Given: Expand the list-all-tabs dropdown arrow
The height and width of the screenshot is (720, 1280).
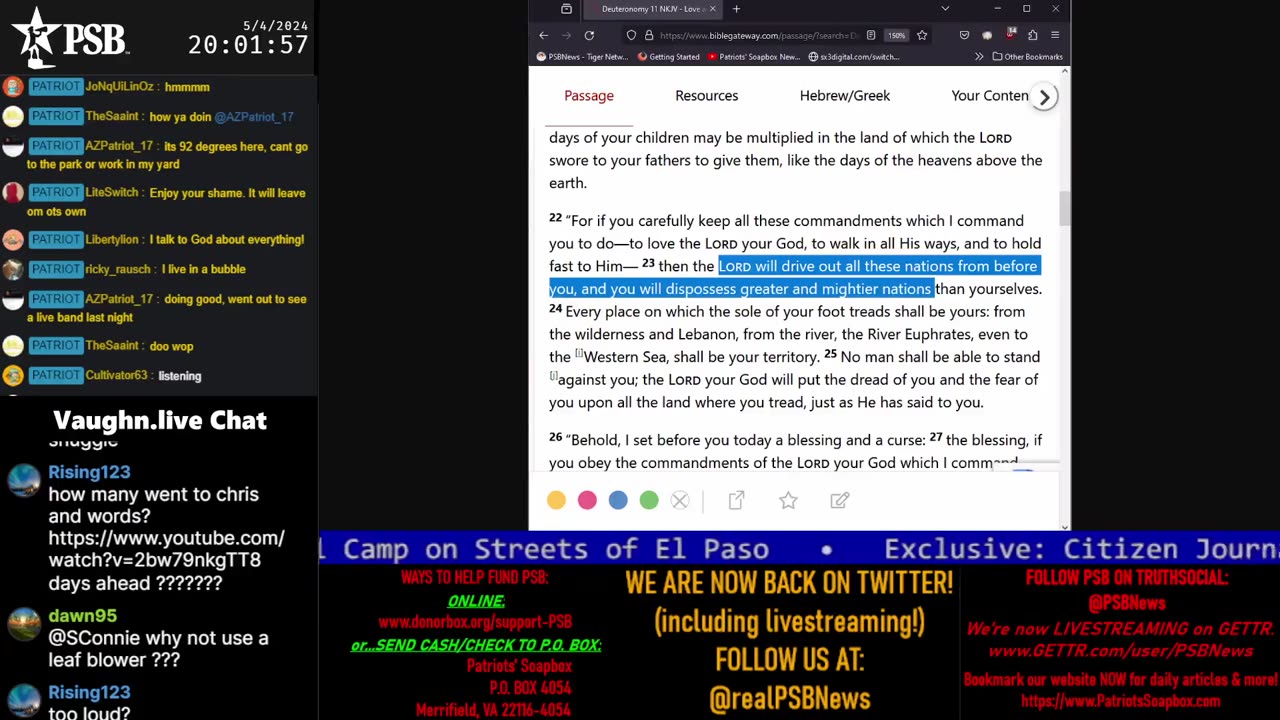Looking at the screenshot, I should click(x=945, y=9).
